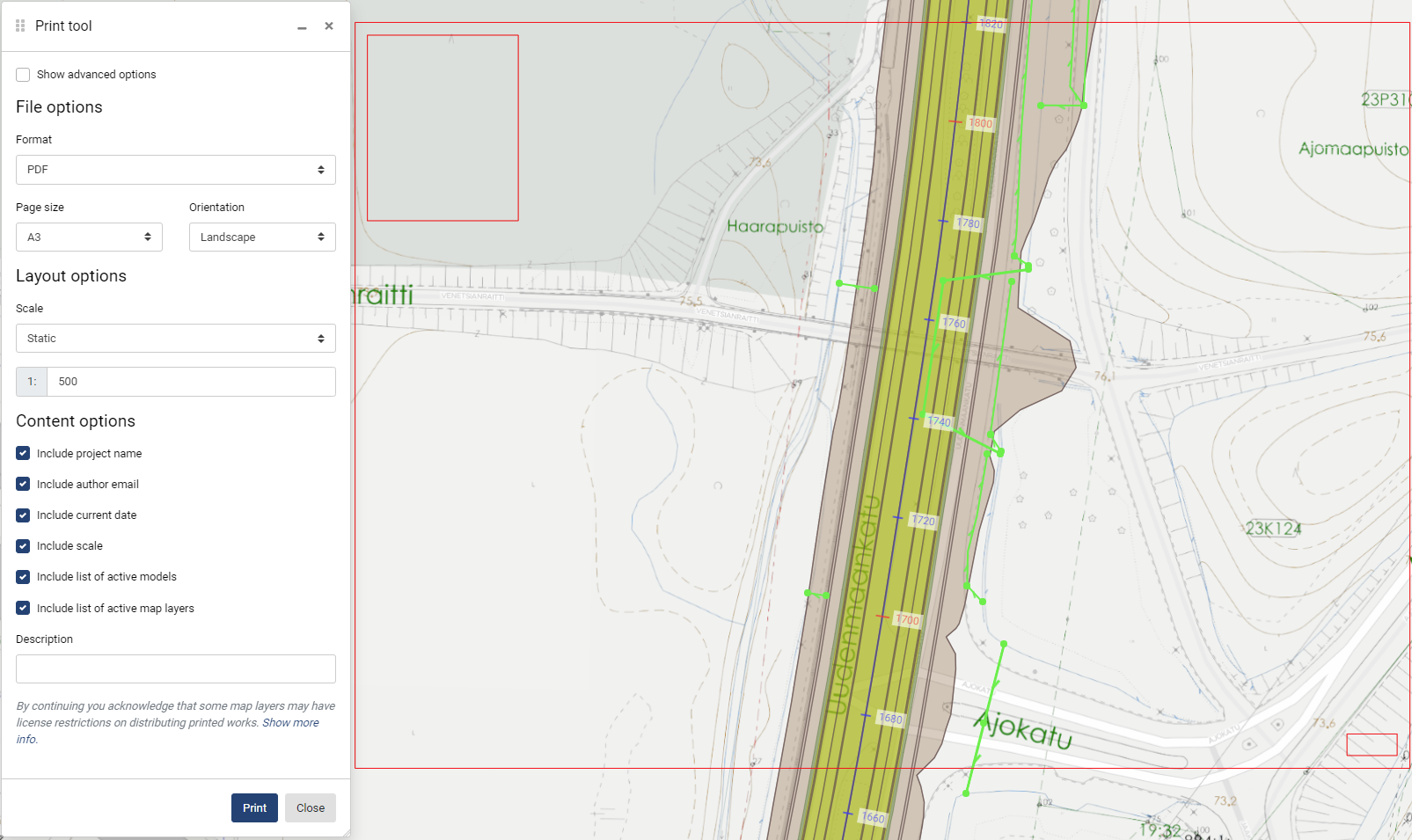Expand the Orientation Landscape dropdown
This screenshot has height=840, width=1412.
[262, 237]
